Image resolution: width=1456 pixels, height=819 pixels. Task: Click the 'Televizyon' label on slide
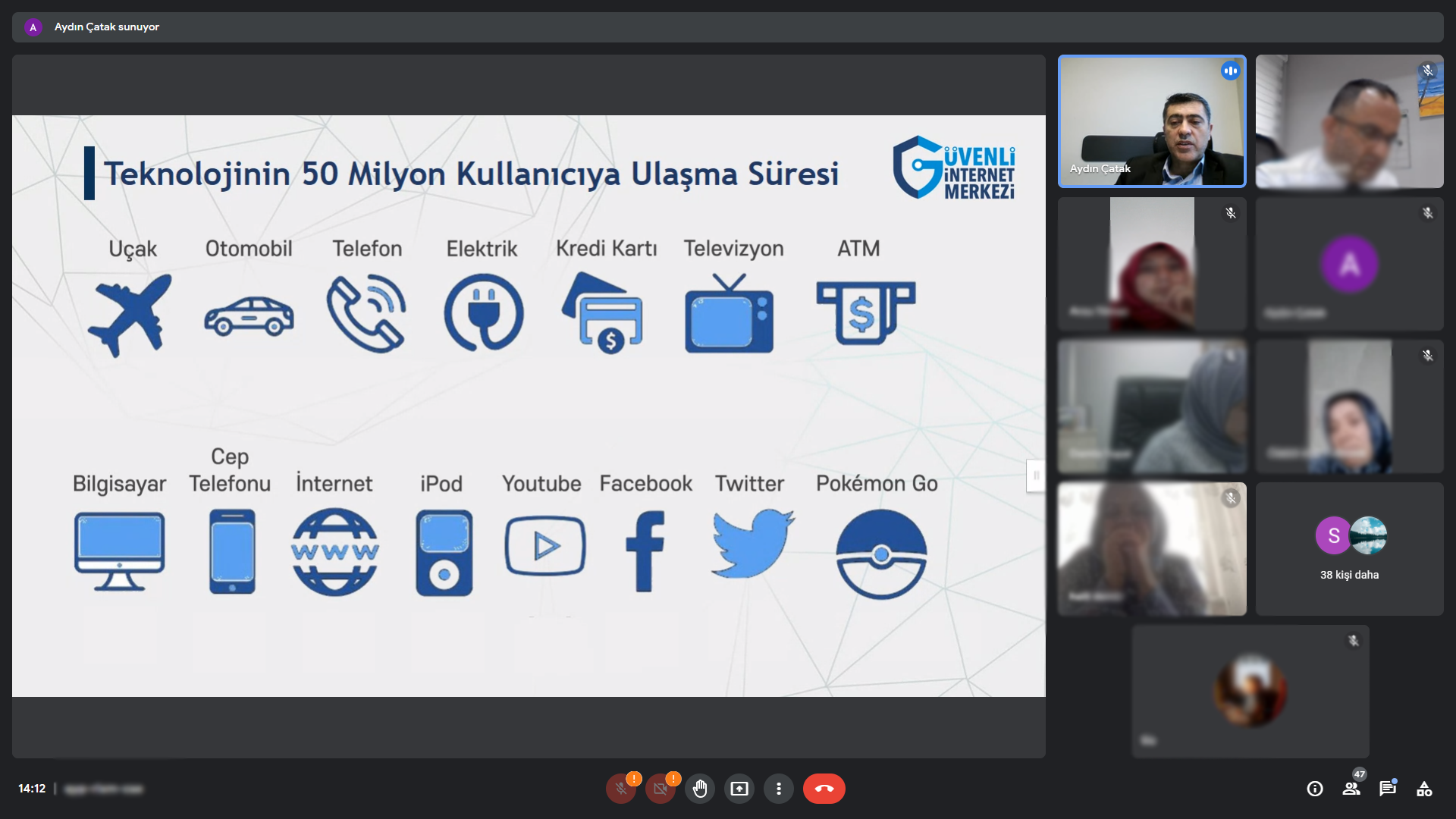[x=733, y=249]
